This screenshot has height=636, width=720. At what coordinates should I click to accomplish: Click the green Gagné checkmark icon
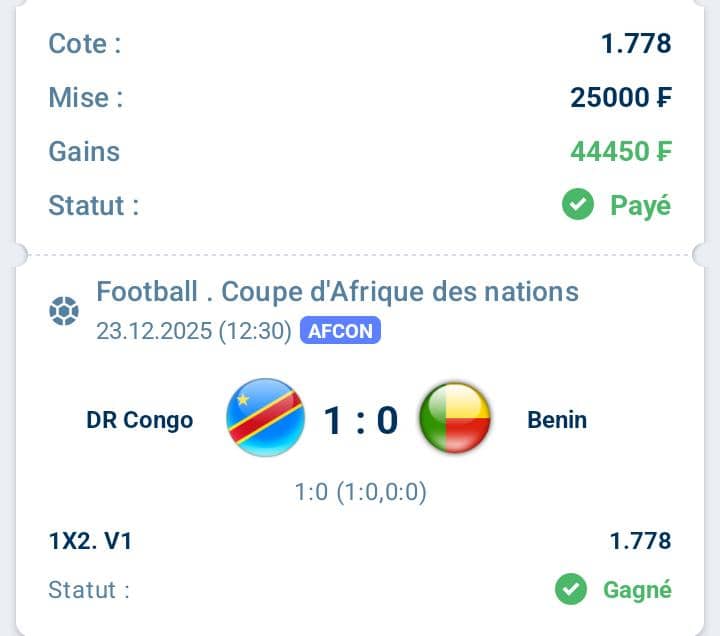pos(571,590)
